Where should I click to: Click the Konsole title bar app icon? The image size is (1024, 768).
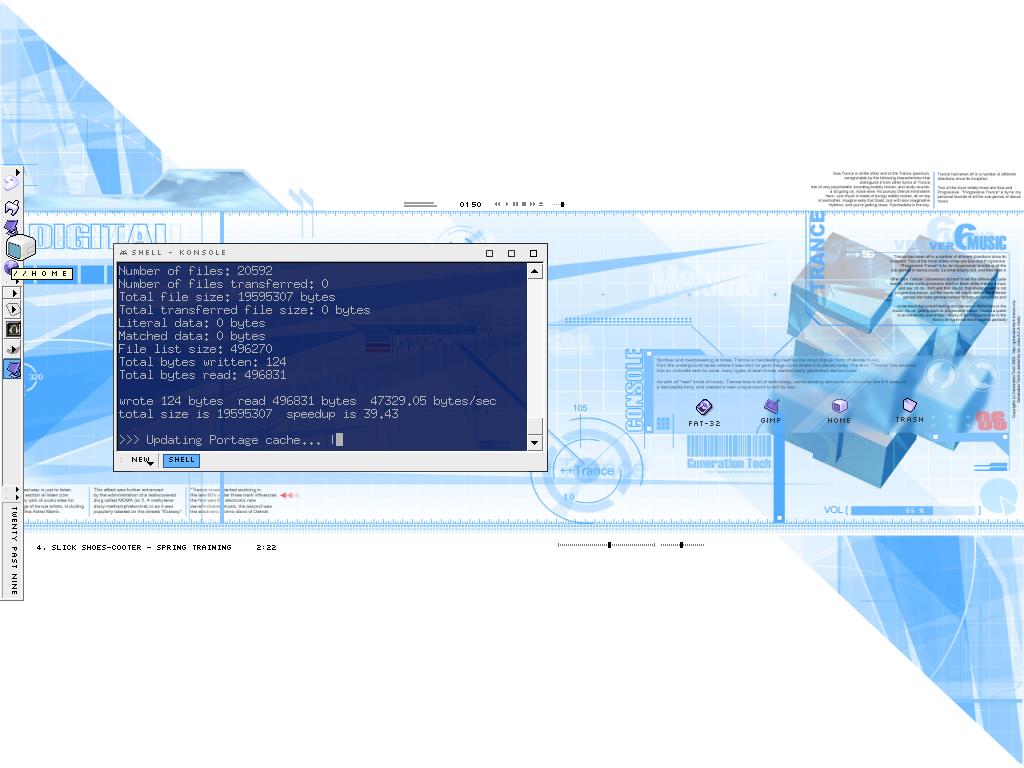123,253
